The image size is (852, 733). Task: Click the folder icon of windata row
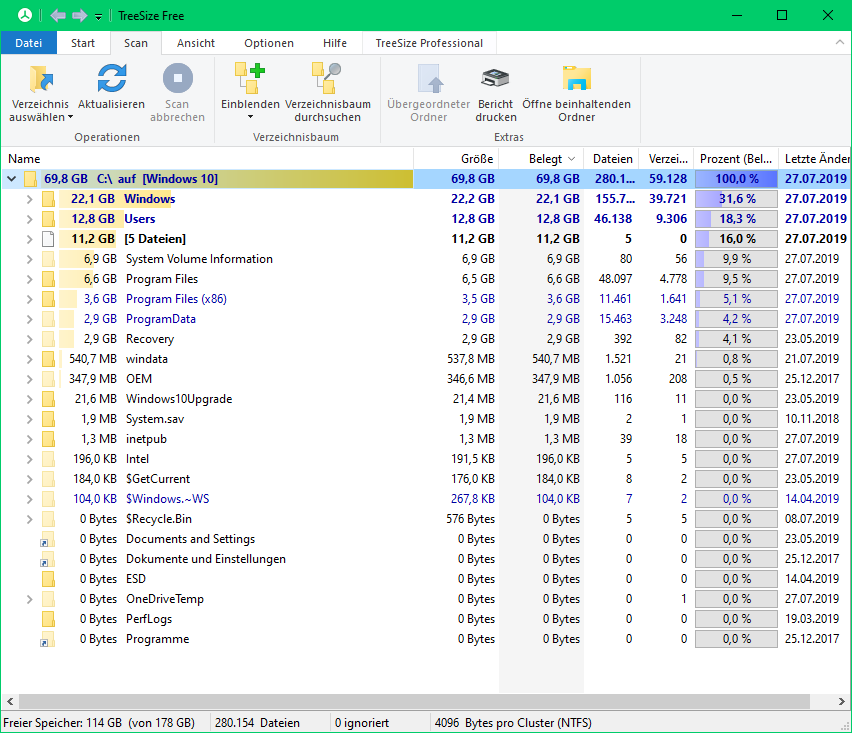[48, 359]
